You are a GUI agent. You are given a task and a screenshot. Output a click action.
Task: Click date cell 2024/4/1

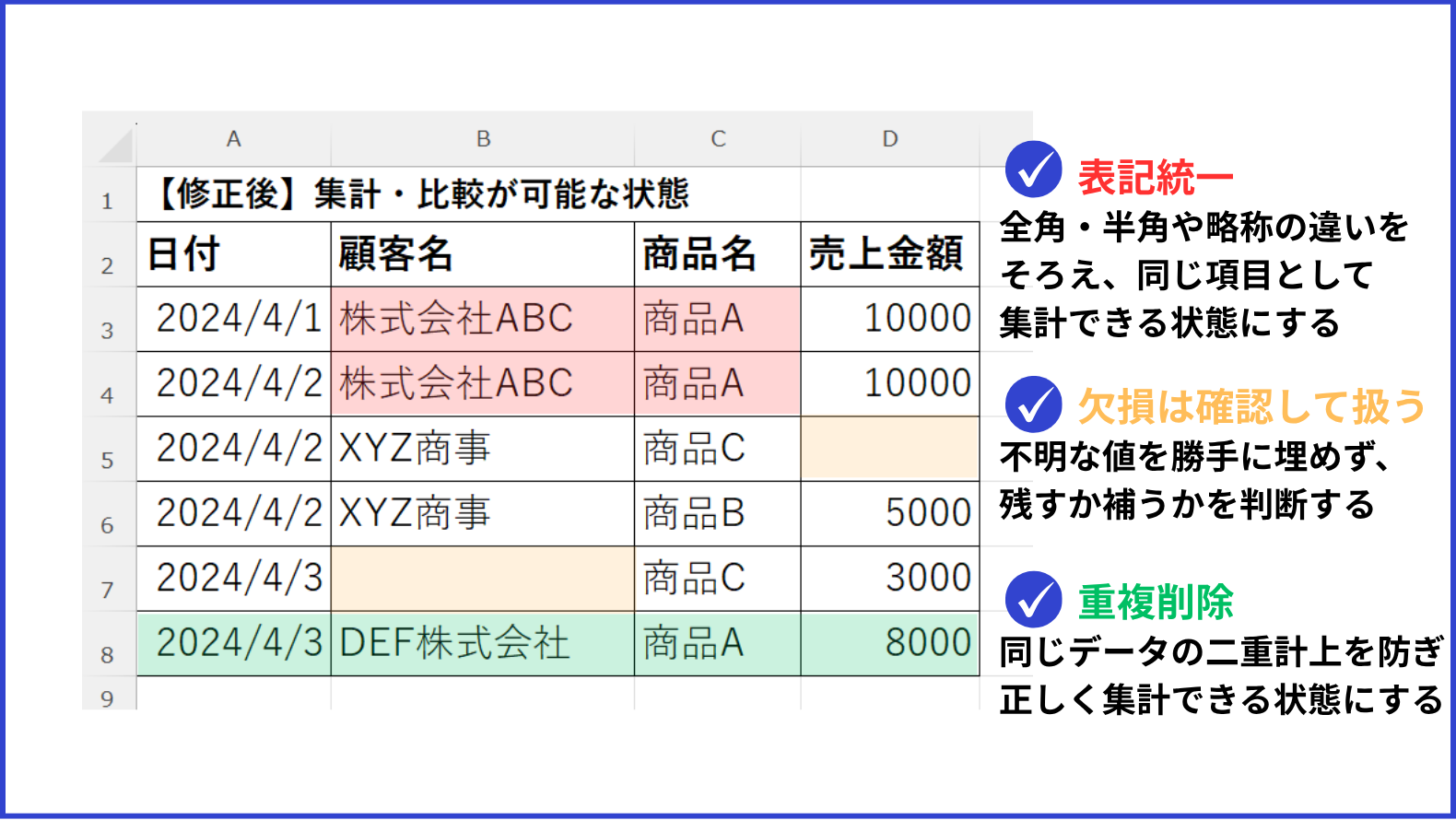coord(234,319)
